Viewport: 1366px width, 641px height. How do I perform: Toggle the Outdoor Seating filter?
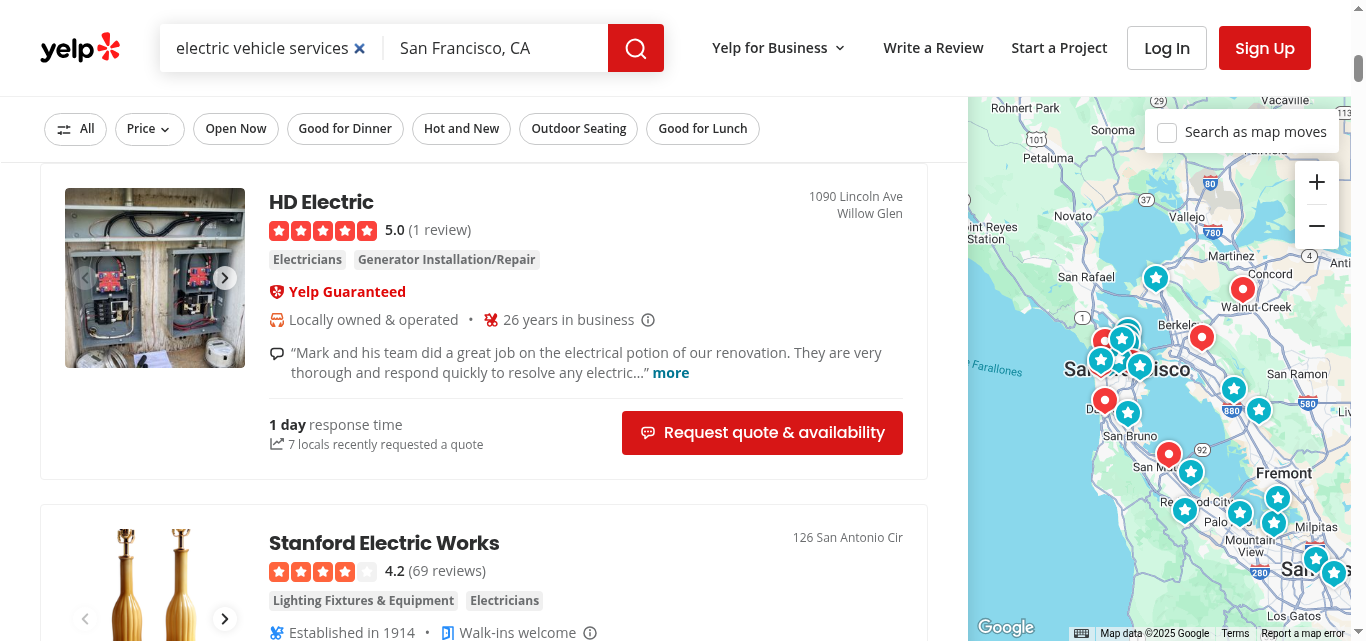[578, 129]
